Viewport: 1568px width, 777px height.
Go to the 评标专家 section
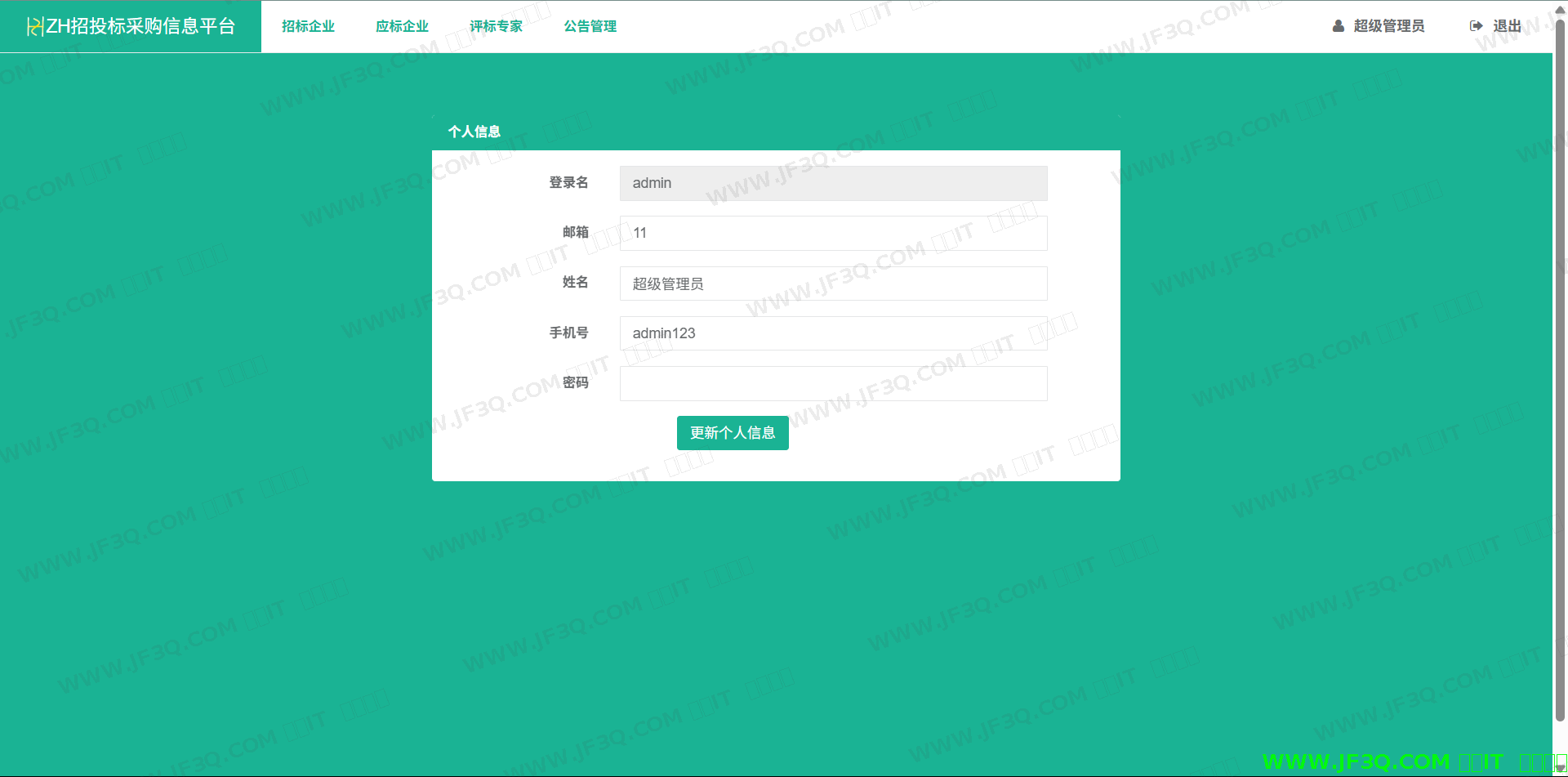click(496, 26)
